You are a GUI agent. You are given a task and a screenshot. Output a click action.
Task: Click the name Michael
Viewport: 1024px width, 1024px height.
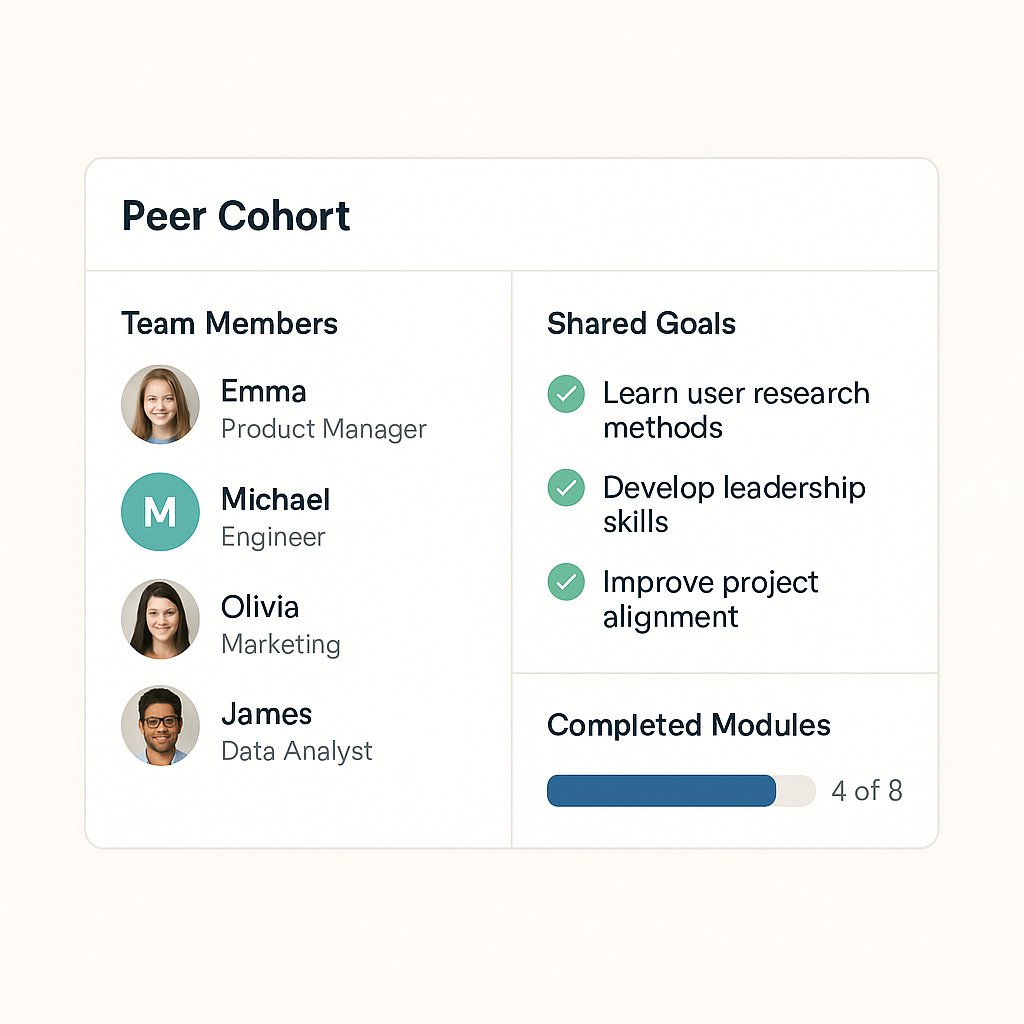click(x=275, y=499)
